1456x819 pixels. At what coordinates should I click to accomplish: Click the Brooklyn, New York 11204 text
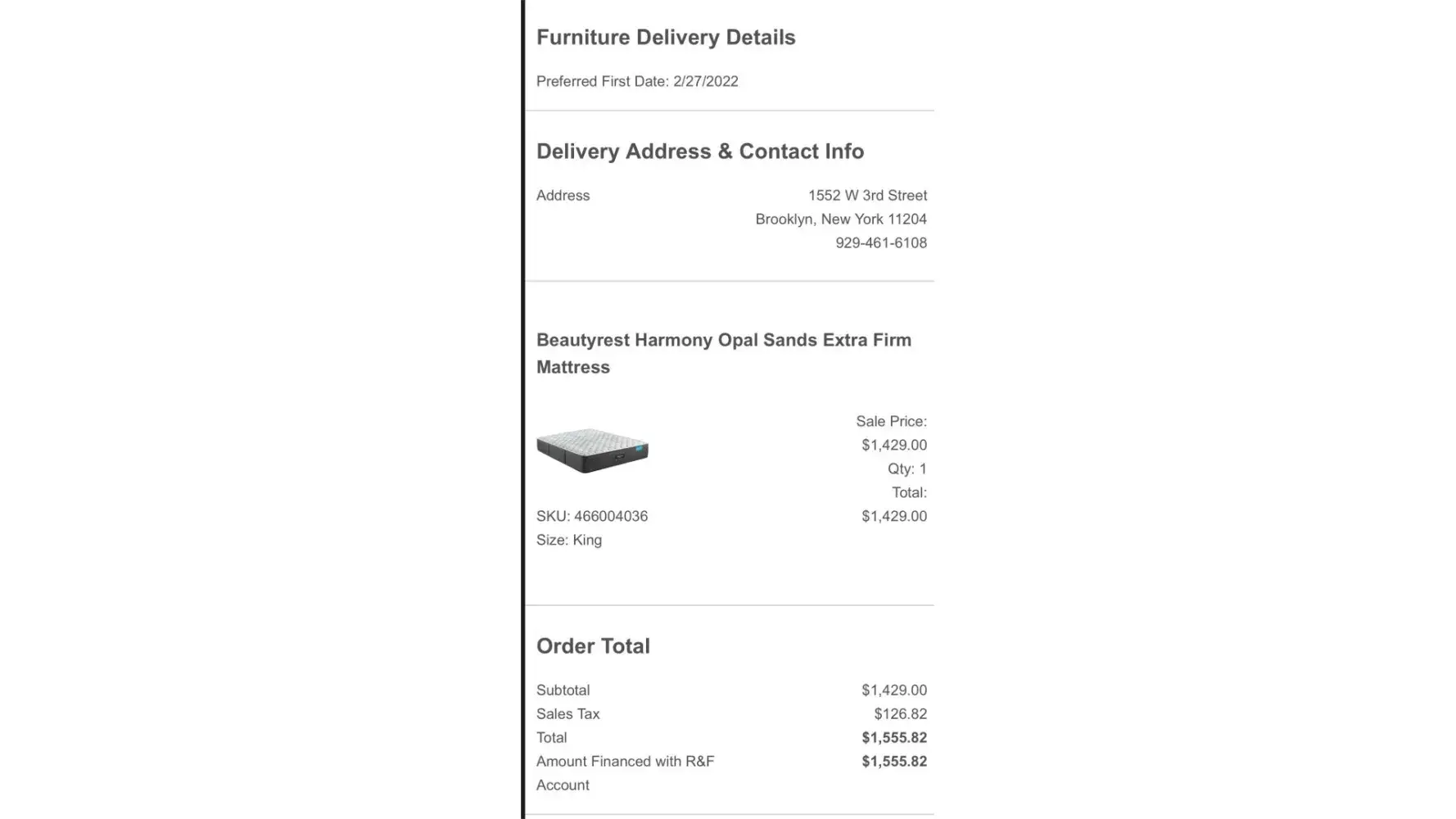coord(840,219)
